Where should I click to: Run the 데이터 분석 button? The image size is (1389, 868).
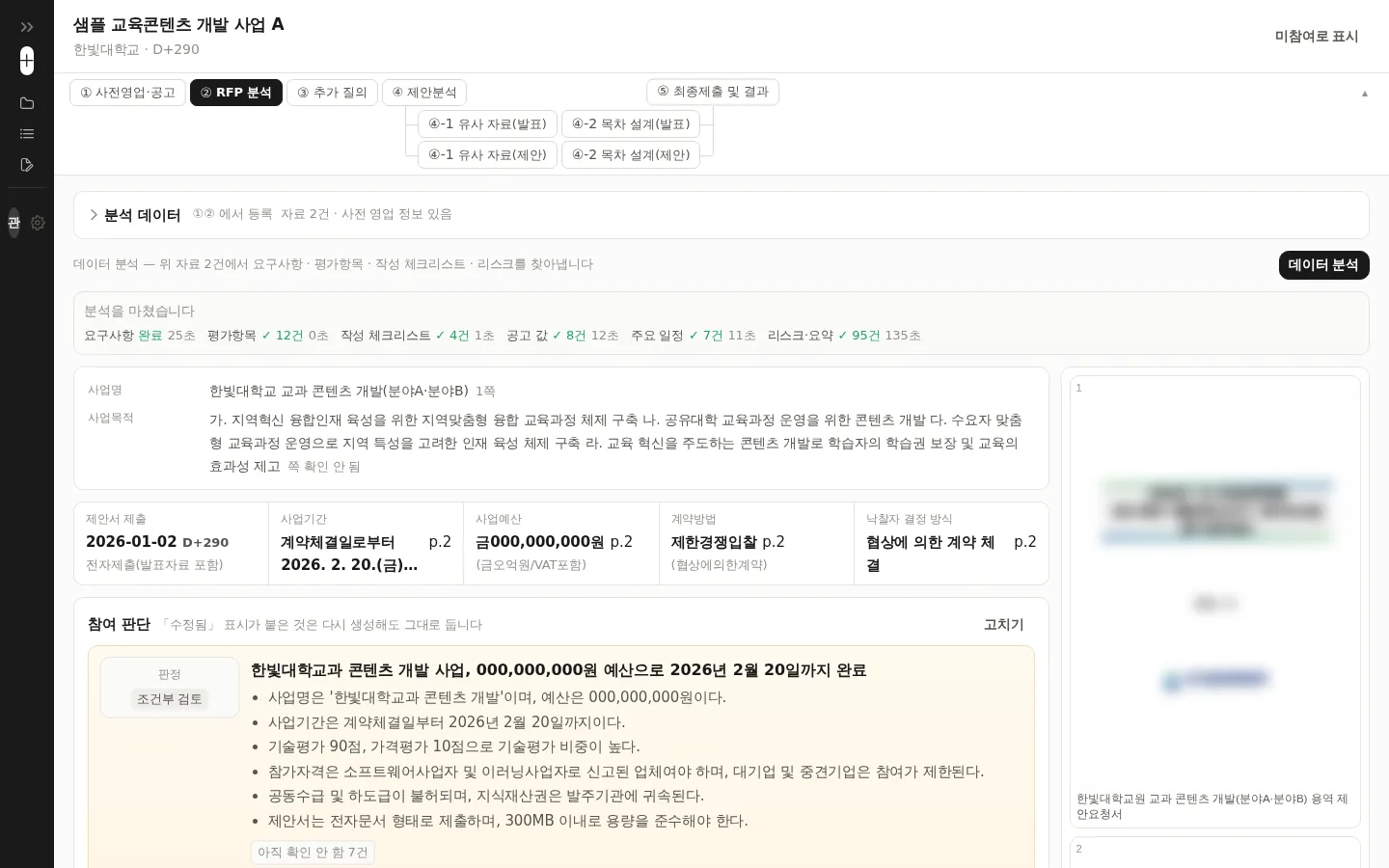(1323, 265)
